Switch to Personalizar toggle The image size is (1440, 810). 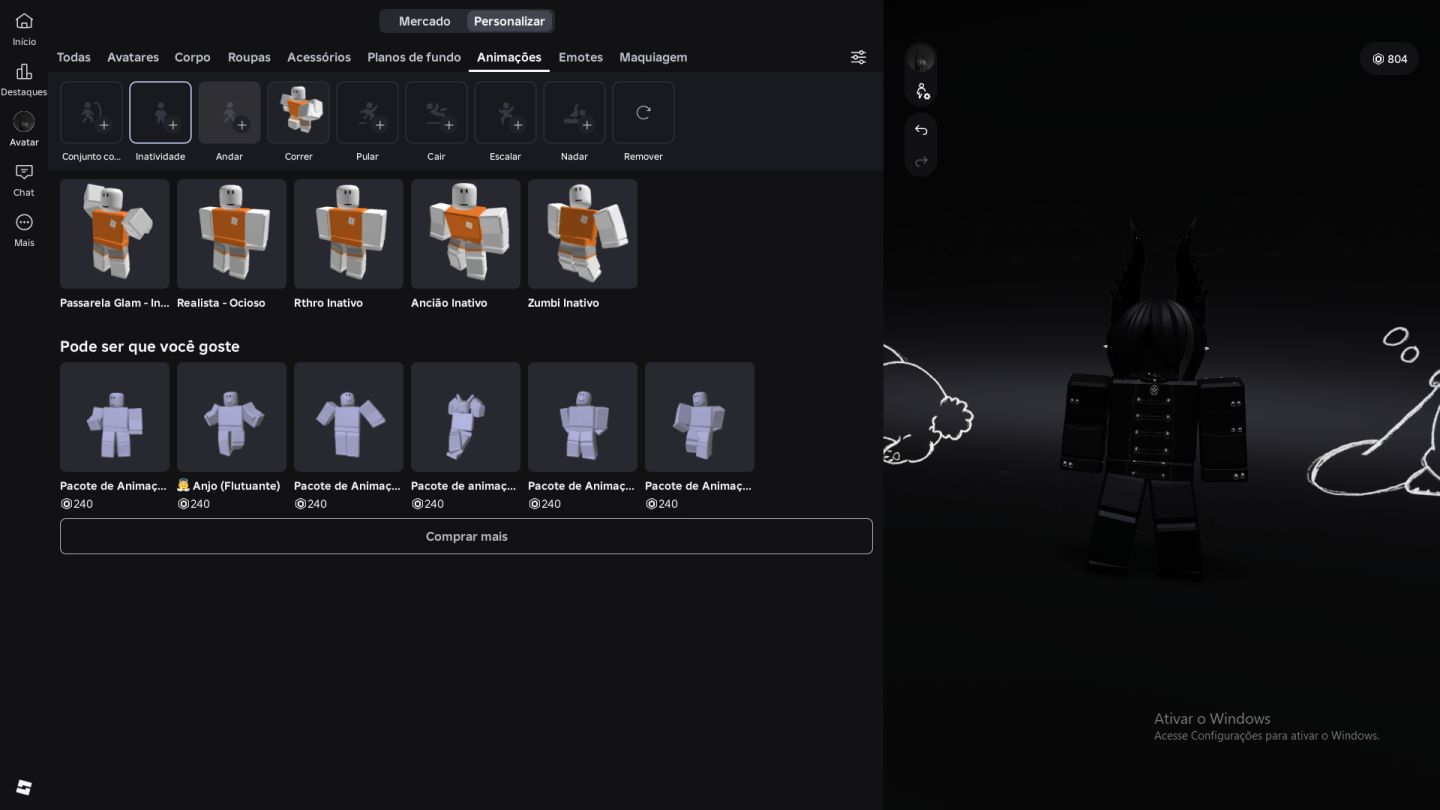[509, 21]
